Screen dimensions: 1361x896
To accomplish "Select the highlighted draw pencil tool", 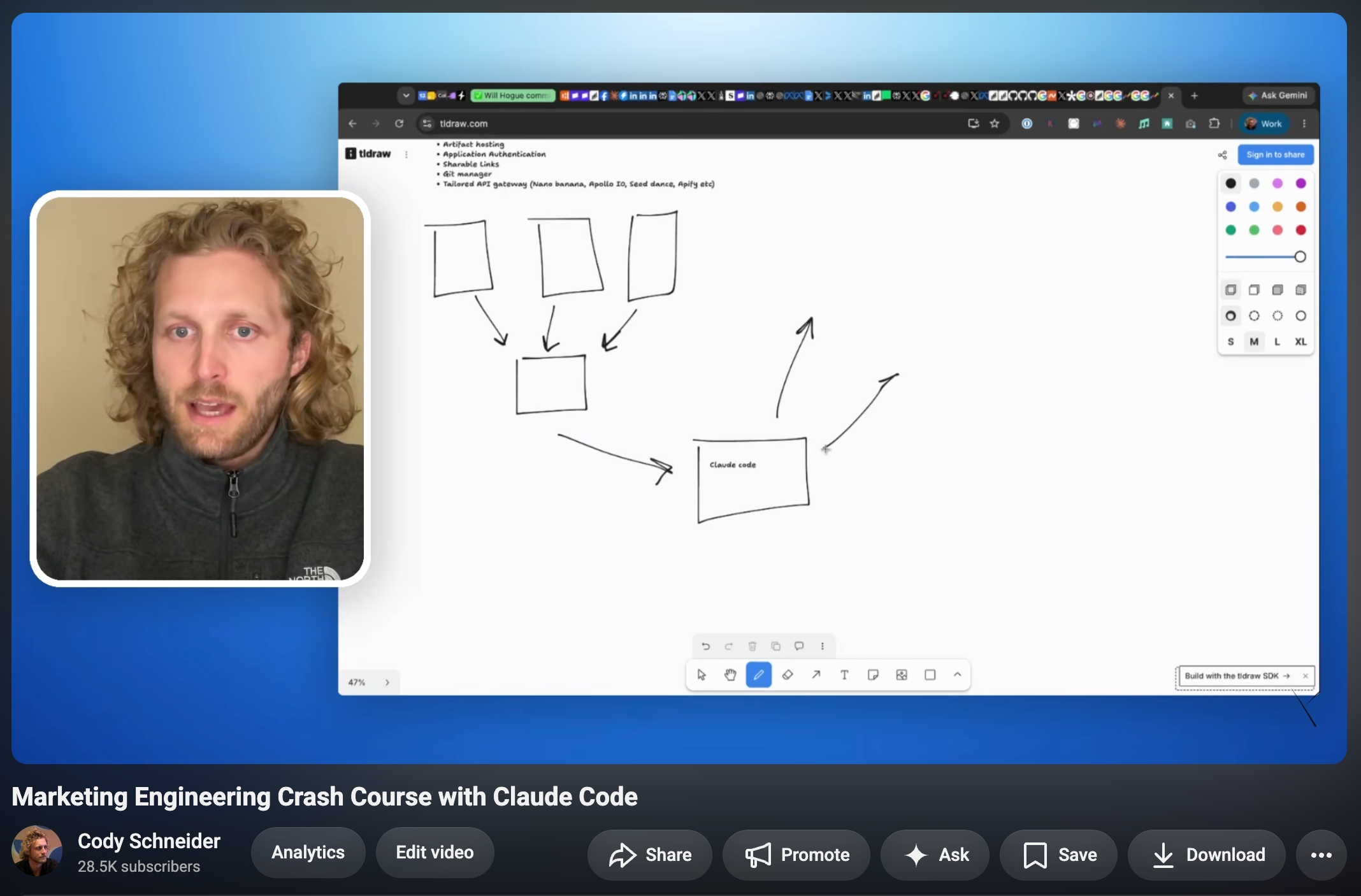I will 759,675.
